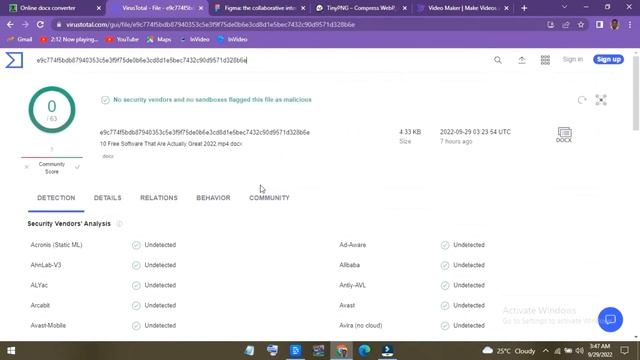Click the Alibaba vendor name
The width and height of the screenshot is (640, 360).
click(349, 265)
